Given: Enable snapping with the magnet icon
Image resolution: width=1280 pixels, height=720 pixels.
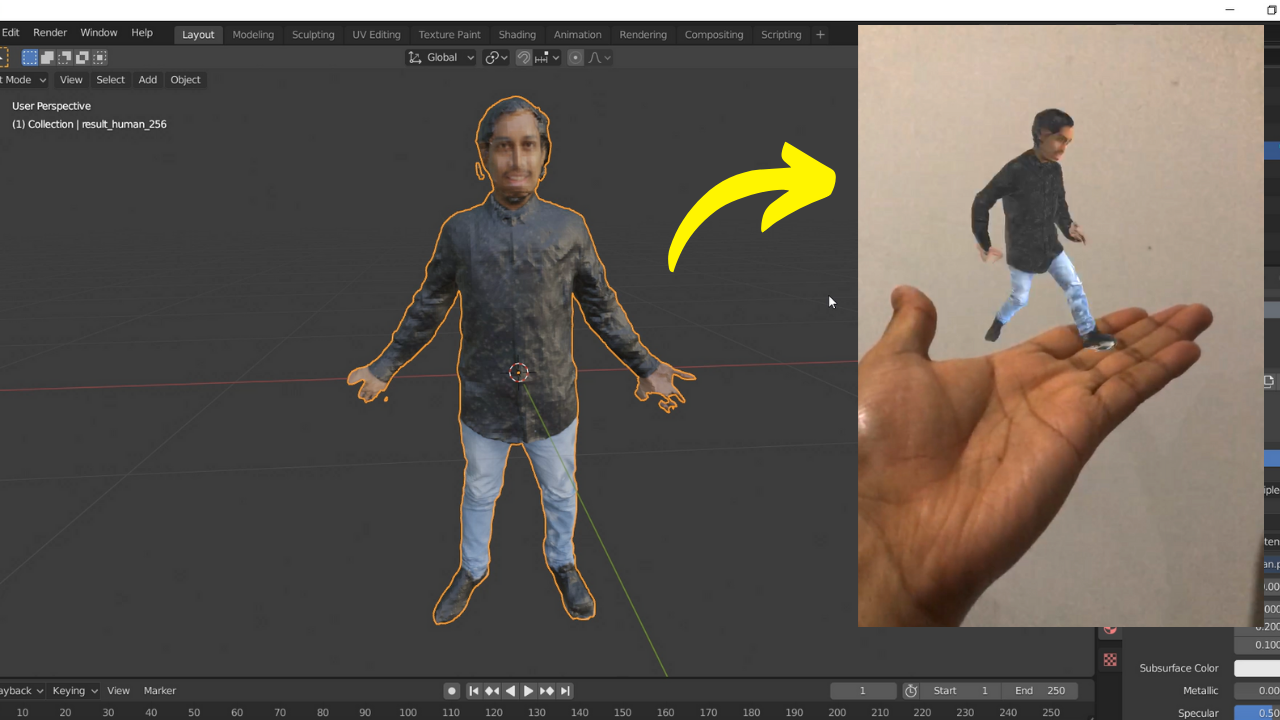Looking at the screenshot, I should [x=524, y=57].
